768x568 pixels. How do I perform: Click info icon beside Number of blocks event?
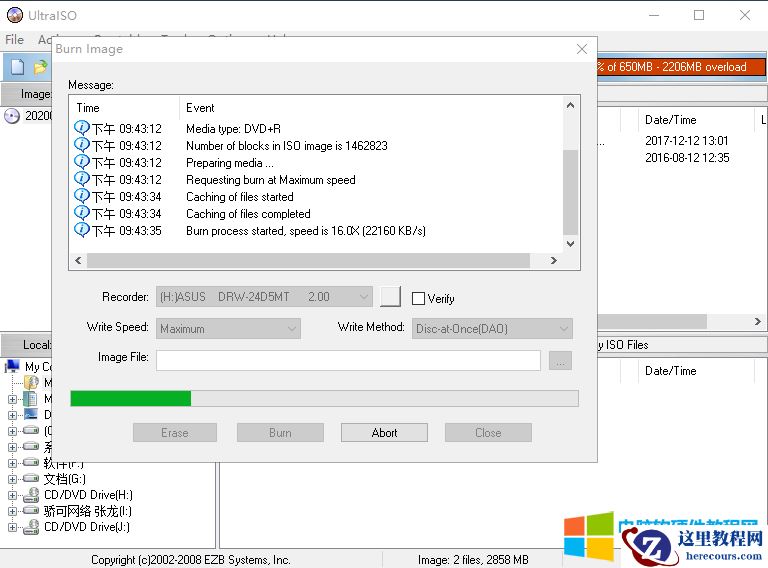(82, 145)
